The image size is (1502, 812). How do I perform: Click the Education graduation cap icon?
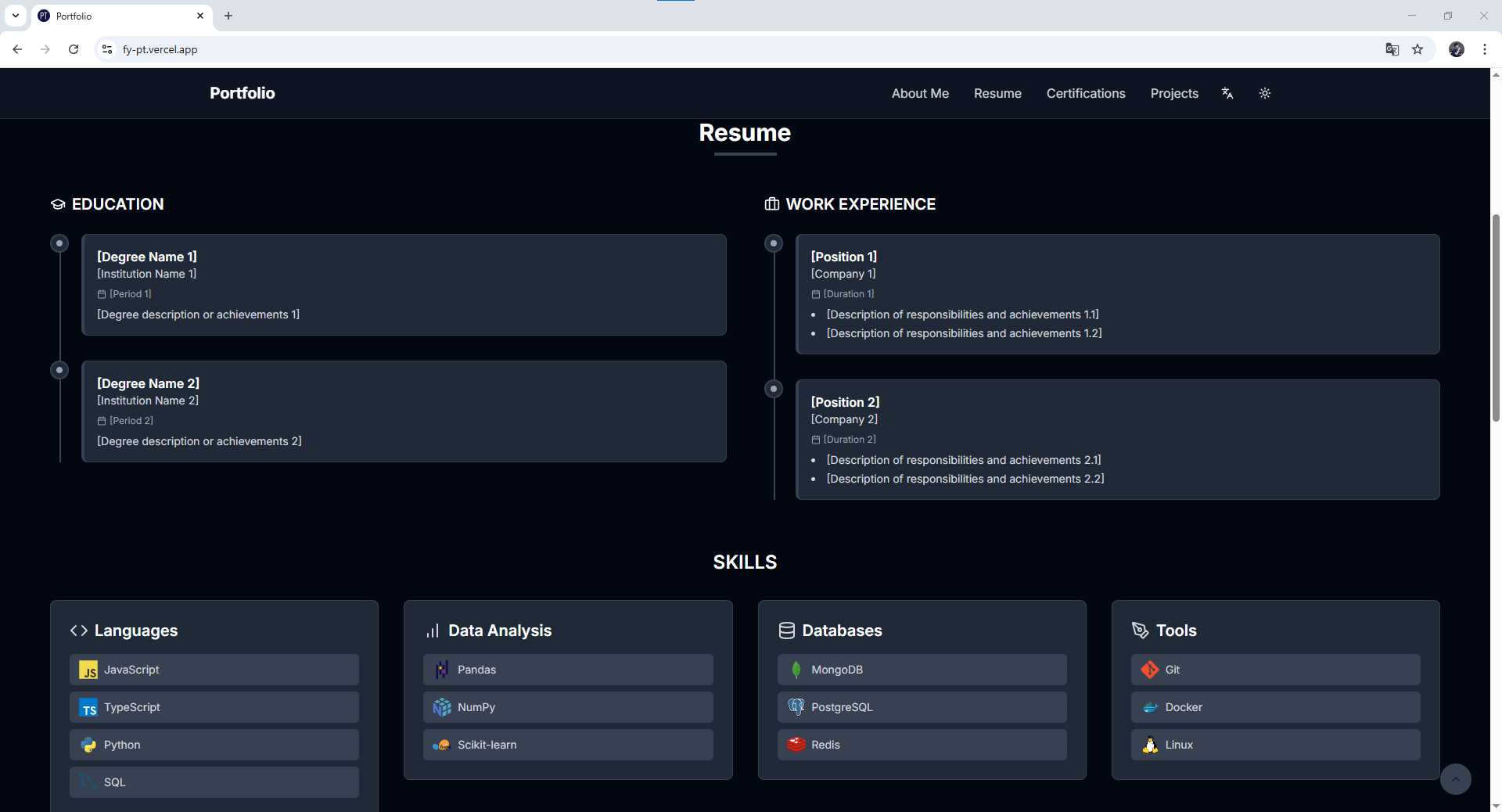(58, 204)
